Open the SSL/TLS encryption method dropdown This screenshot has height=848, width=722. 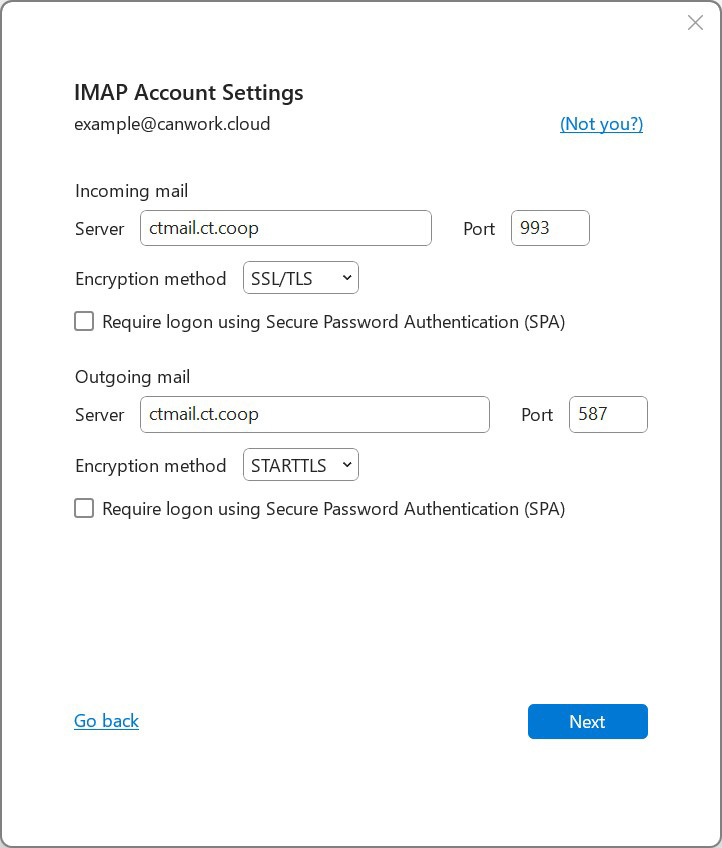coord(300,279)
